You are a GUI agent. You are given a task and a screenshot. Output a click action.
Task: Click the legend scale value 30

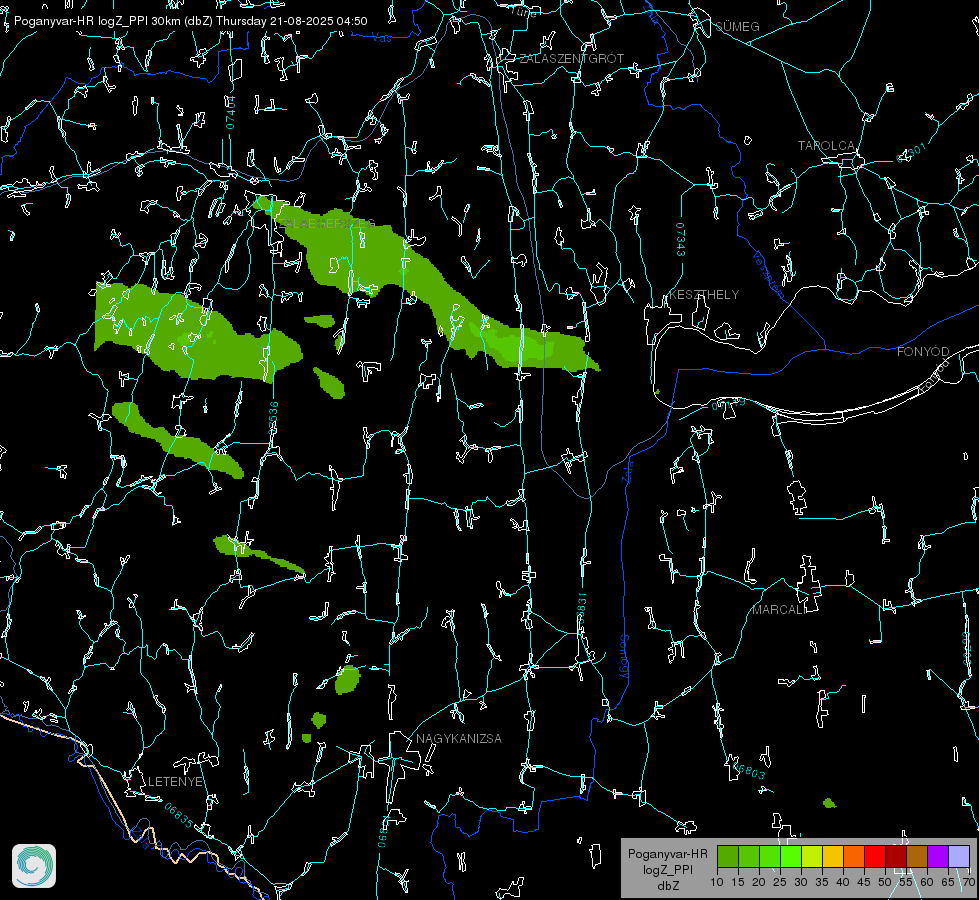pos(801,882)
